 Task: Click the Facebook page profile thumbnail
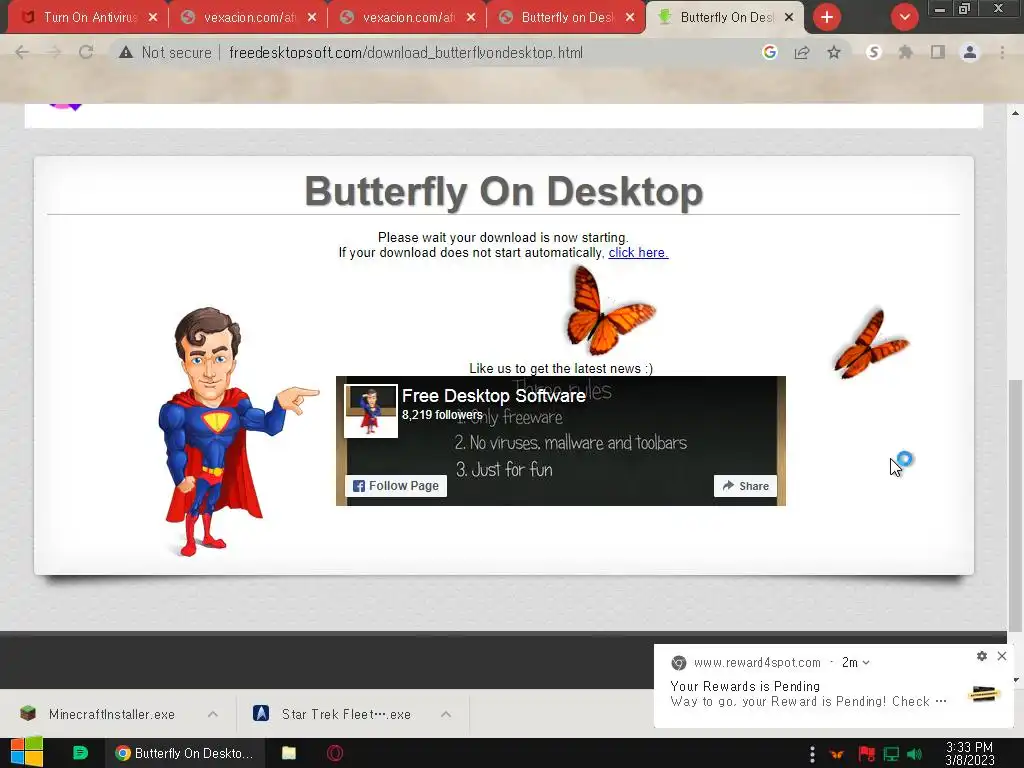click(x=371, y=411)
